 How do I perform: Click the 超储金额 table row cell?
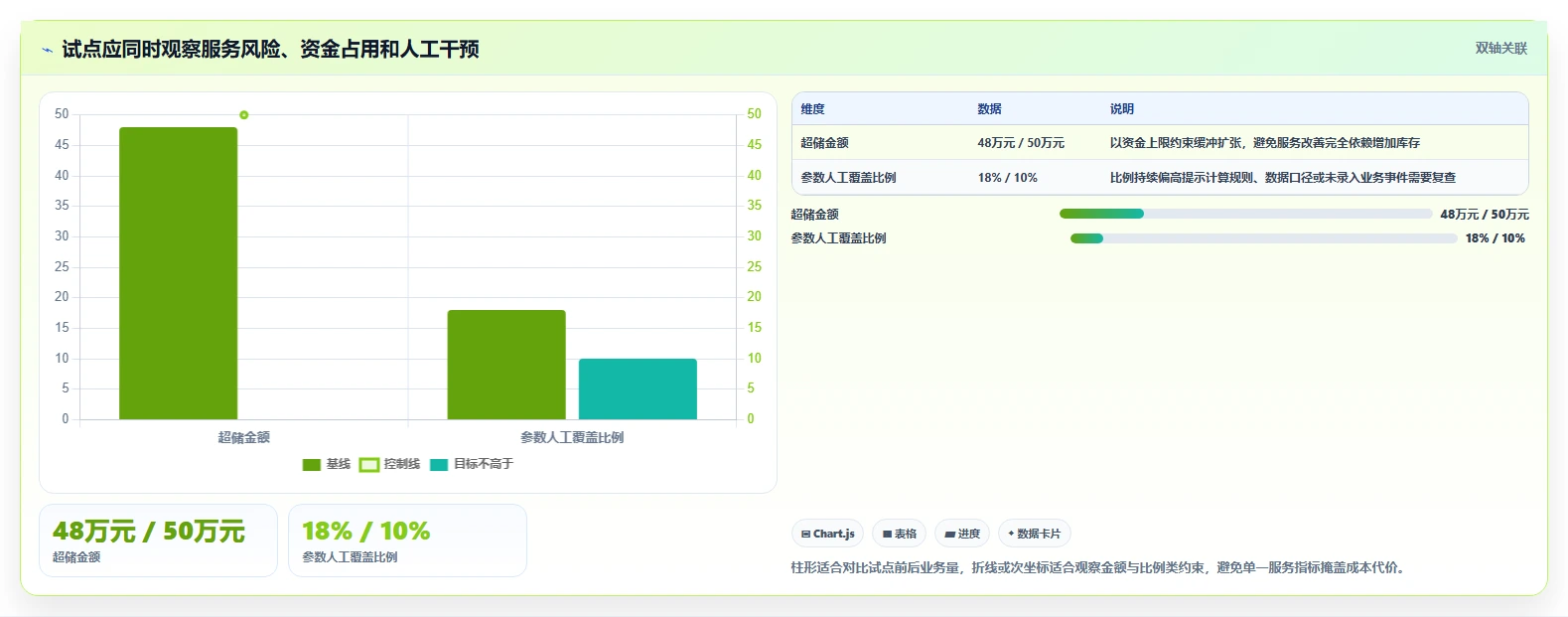click(x=825, y=143)
